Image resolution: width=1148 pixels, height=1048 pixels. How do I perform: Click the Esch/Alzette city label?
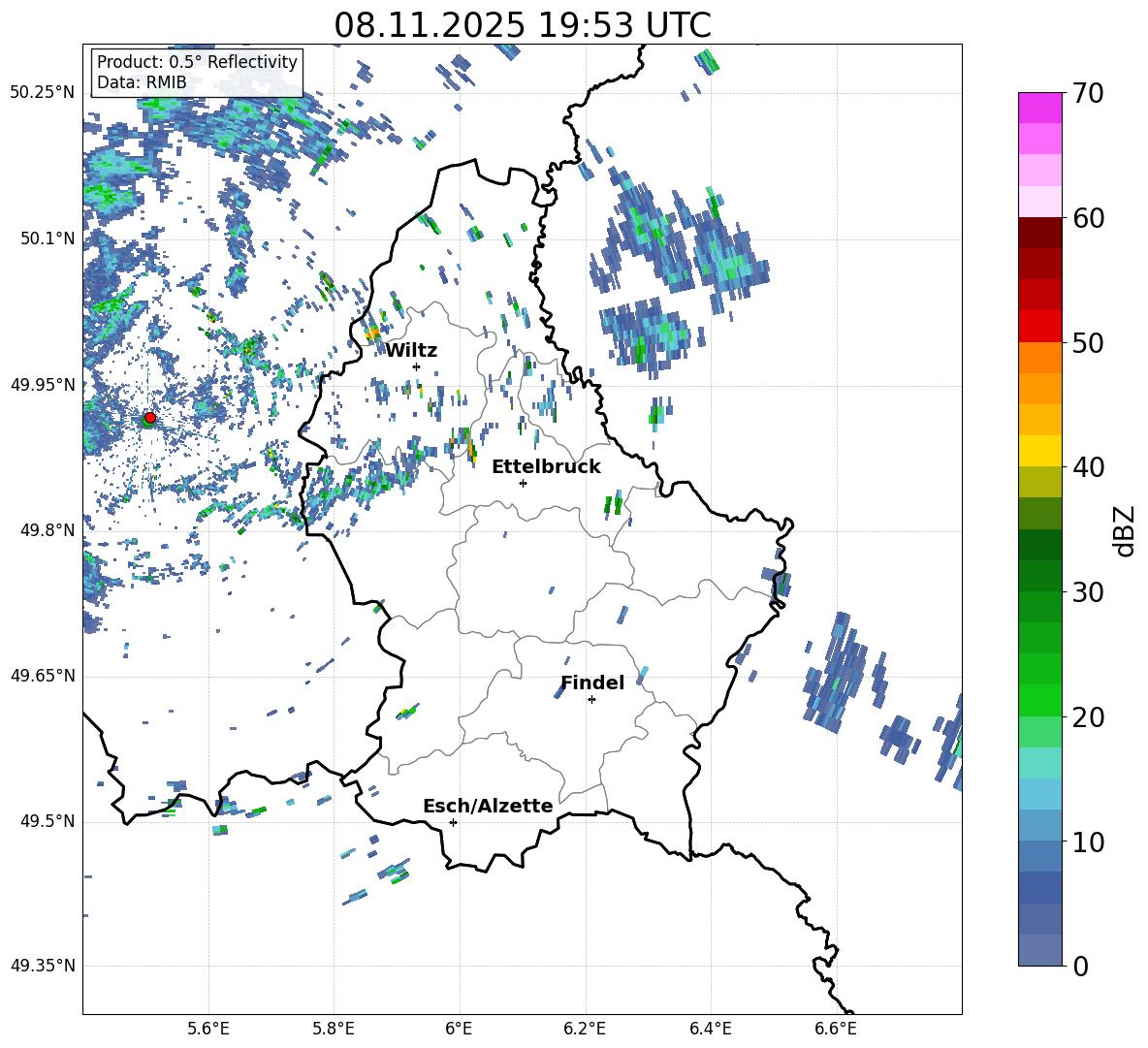click(x=488, y=806)
